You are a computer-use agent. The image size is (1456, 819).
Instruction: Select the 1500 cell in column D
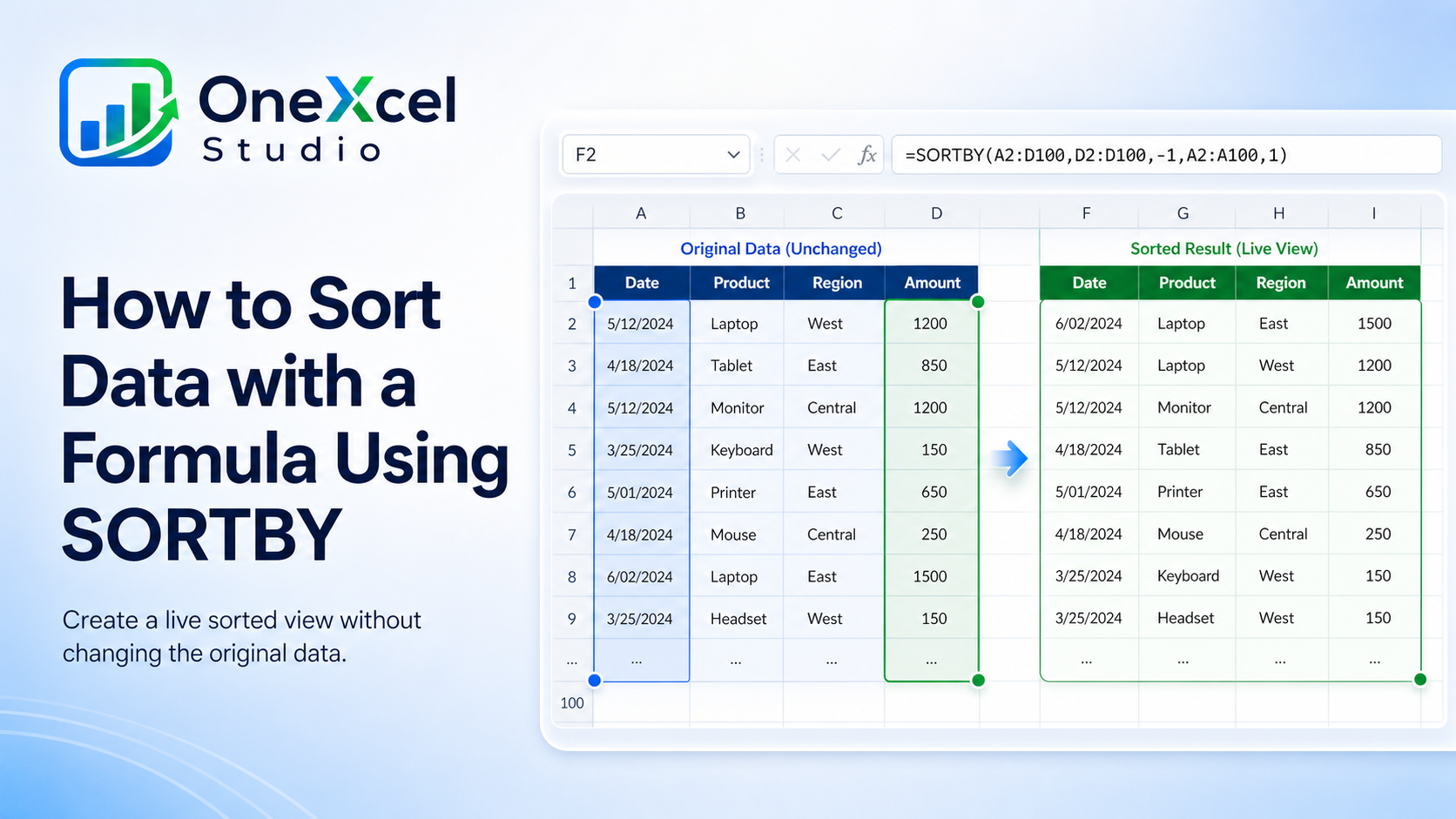coord(932,577)
